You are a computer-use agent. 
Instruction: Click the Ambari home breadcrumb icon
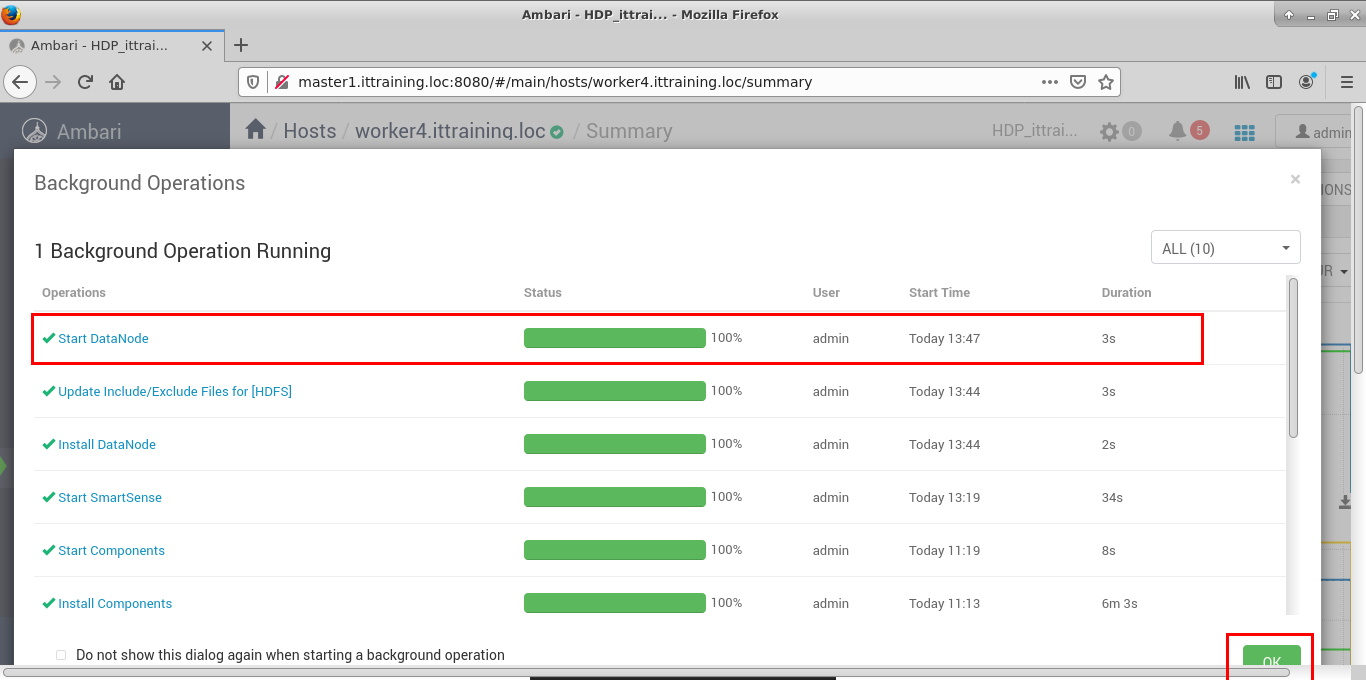(x=255, y=130)
